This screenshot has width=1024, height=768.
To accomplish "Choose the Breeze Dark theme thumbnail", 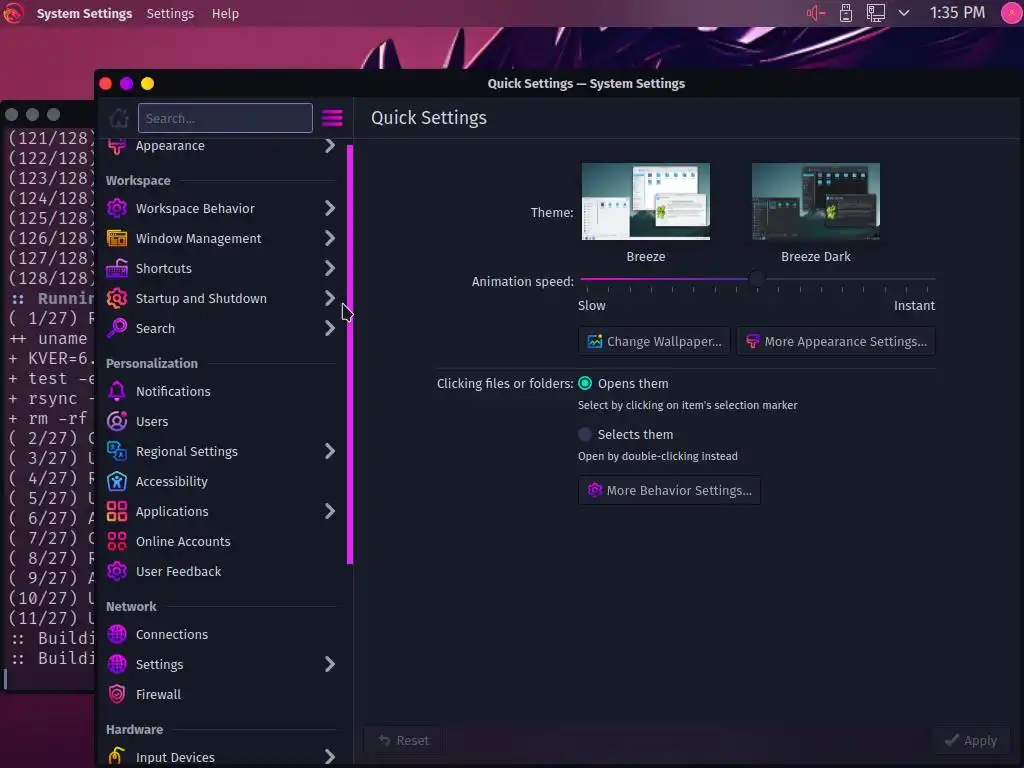I will 816,201.
